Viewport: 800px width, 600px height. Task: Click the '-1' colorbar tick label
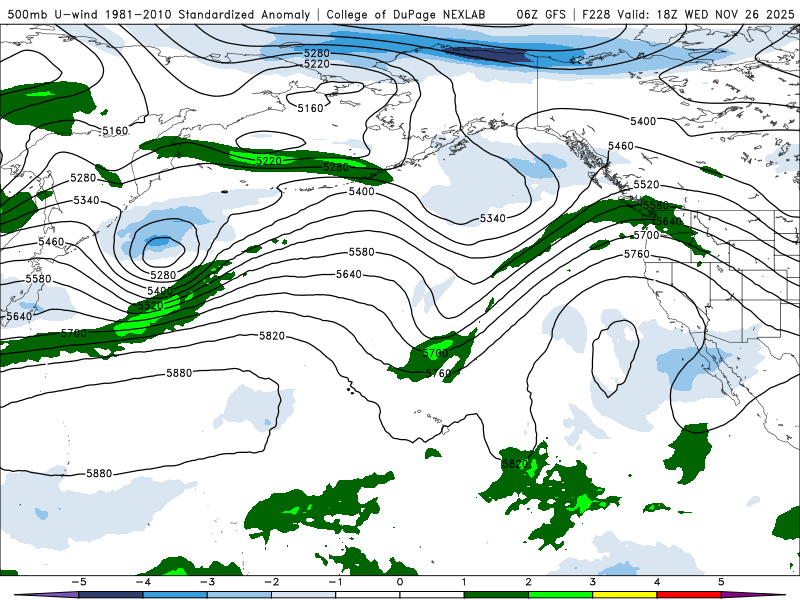pos(335,582)
